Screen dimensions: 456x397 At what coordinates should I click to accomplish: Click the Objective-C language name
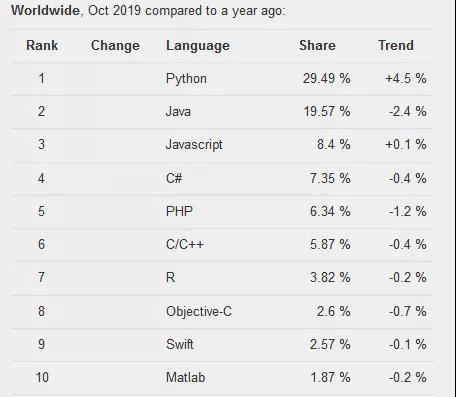tap(199, 311)
